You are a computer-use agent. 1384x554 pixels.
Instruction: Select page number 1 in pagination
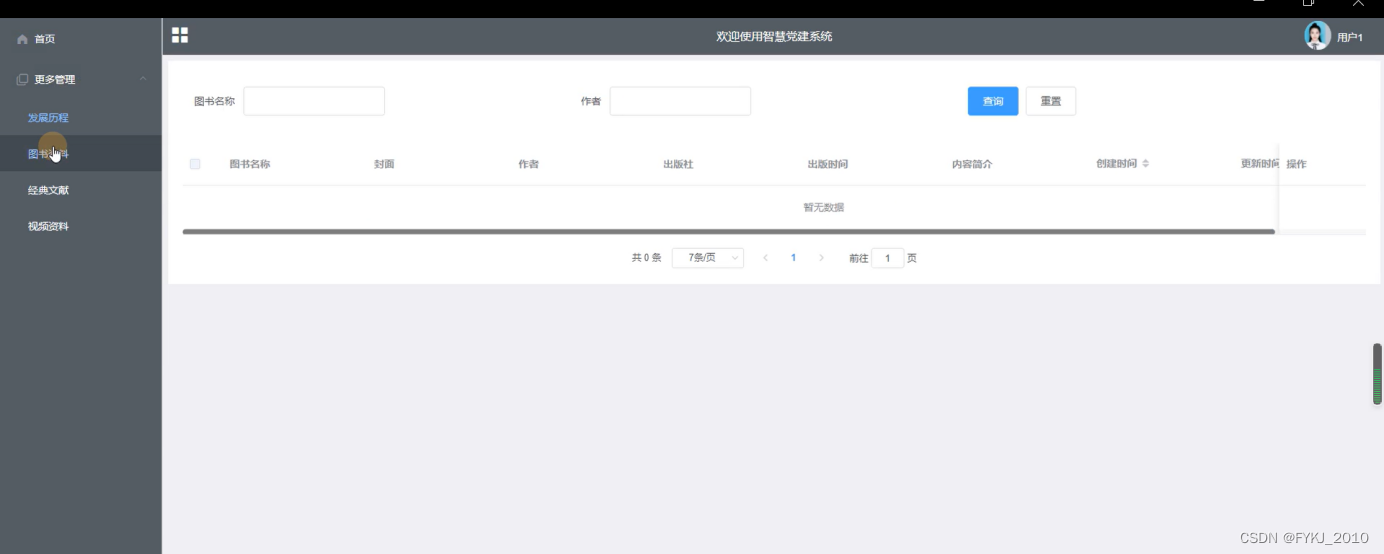pos(793,258)
